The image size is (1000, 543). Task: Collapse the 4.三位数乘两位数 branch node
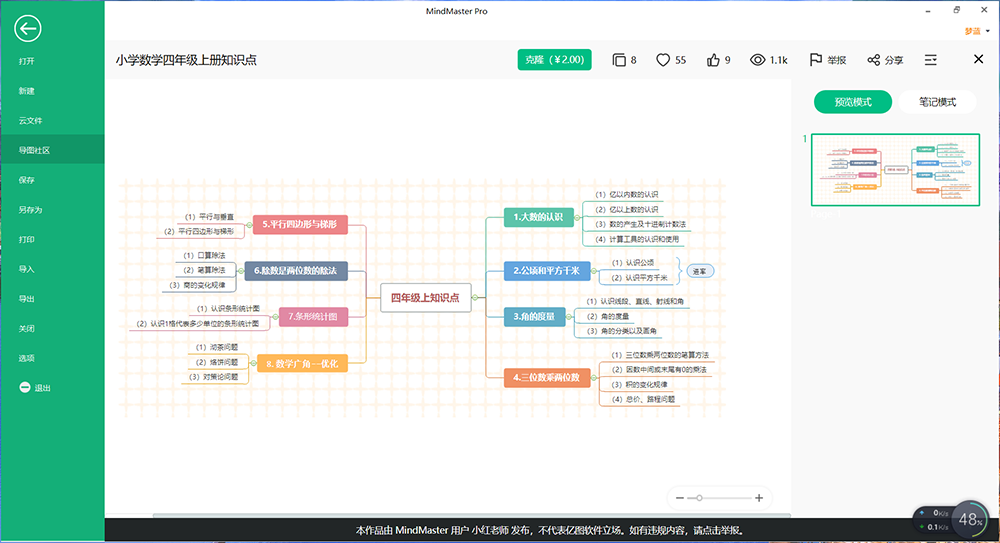594,378
